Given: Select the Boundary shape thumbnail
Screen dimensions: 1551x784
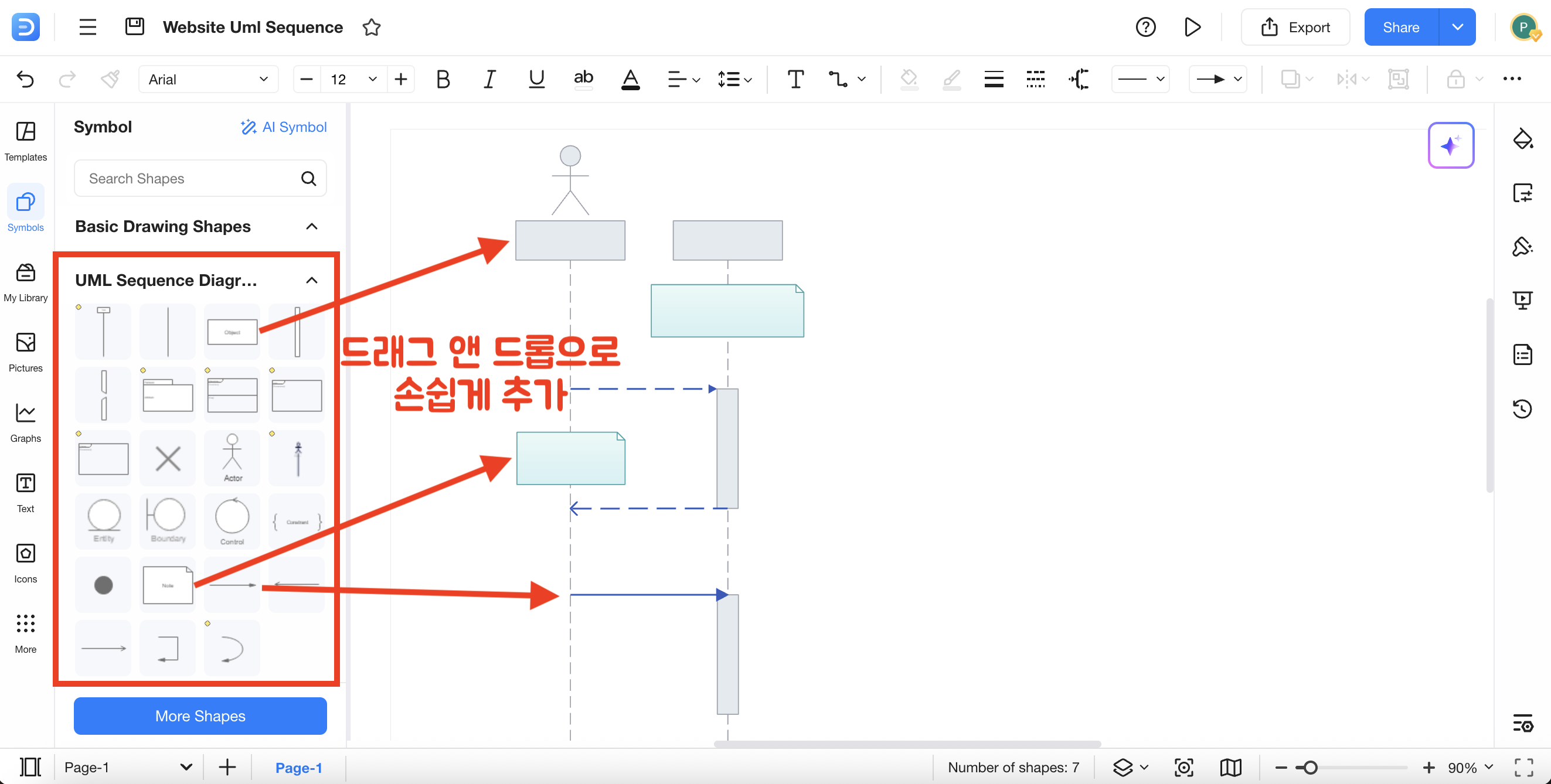Looking at the screenshot, I should [x=168, y=521].
